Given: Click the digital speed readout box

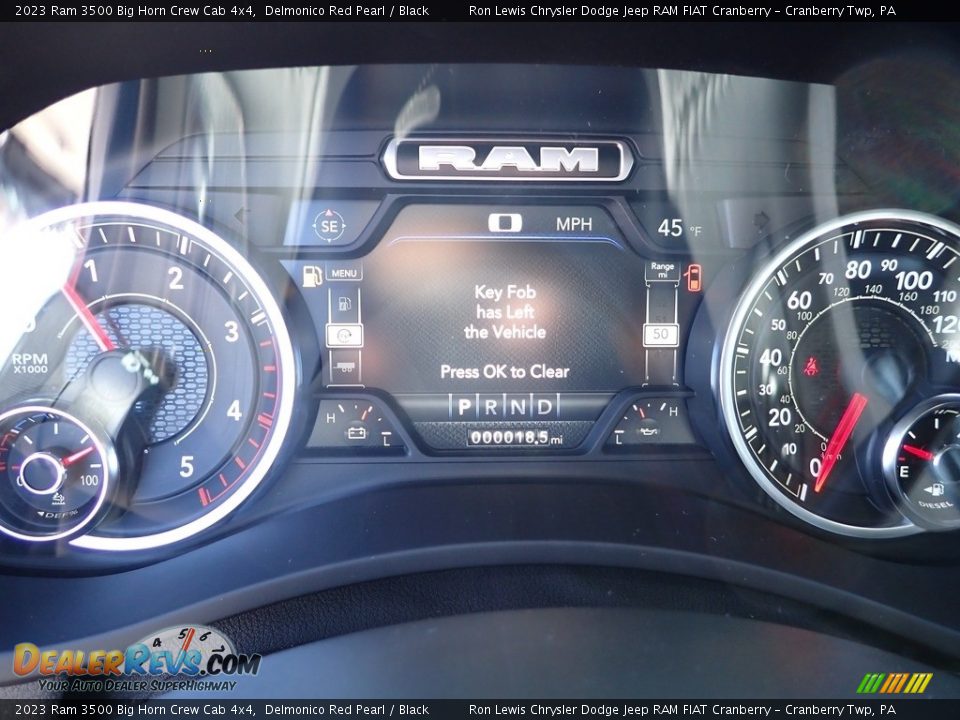Looking at the screenshot, I should tap(505, 223).
